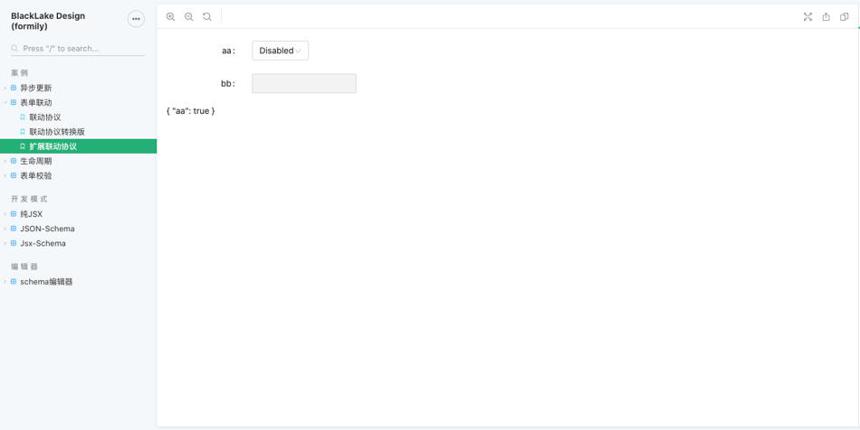This screenshot has height=430, width=860.
Task: Enter fullscreen using the expand icon
Action: click(x=807, y=16)
